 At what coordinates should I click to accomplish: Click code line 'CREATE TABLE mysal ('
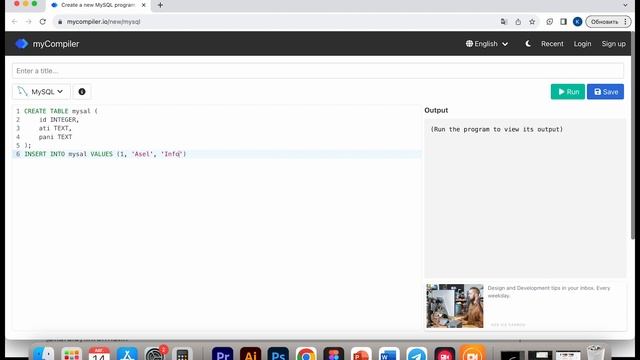click(x=61, y=111)
